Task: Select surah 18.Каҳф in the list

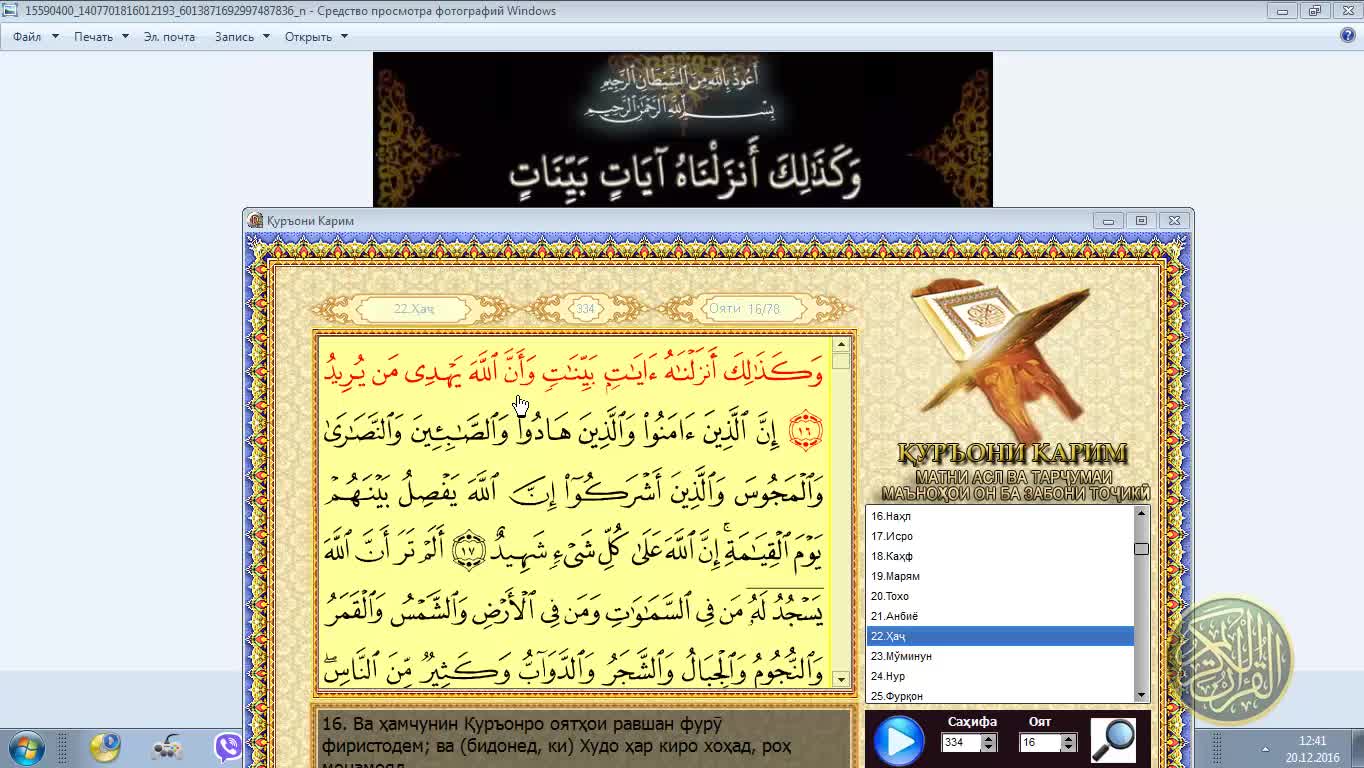Action: click(x=1000, y=556)
